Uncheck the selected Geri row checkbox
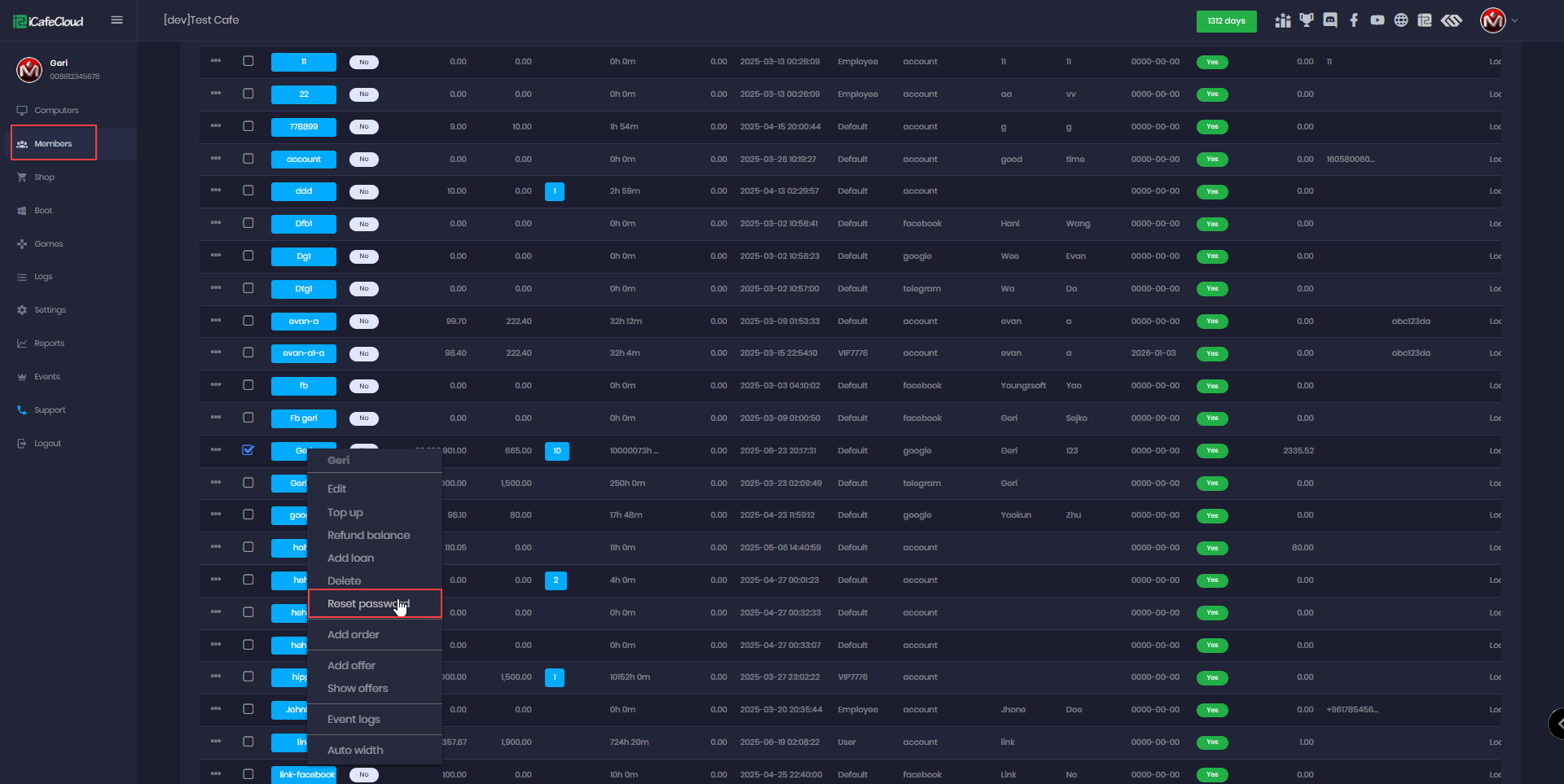The width and height of the screenshot is (1564, 784). 248,450
